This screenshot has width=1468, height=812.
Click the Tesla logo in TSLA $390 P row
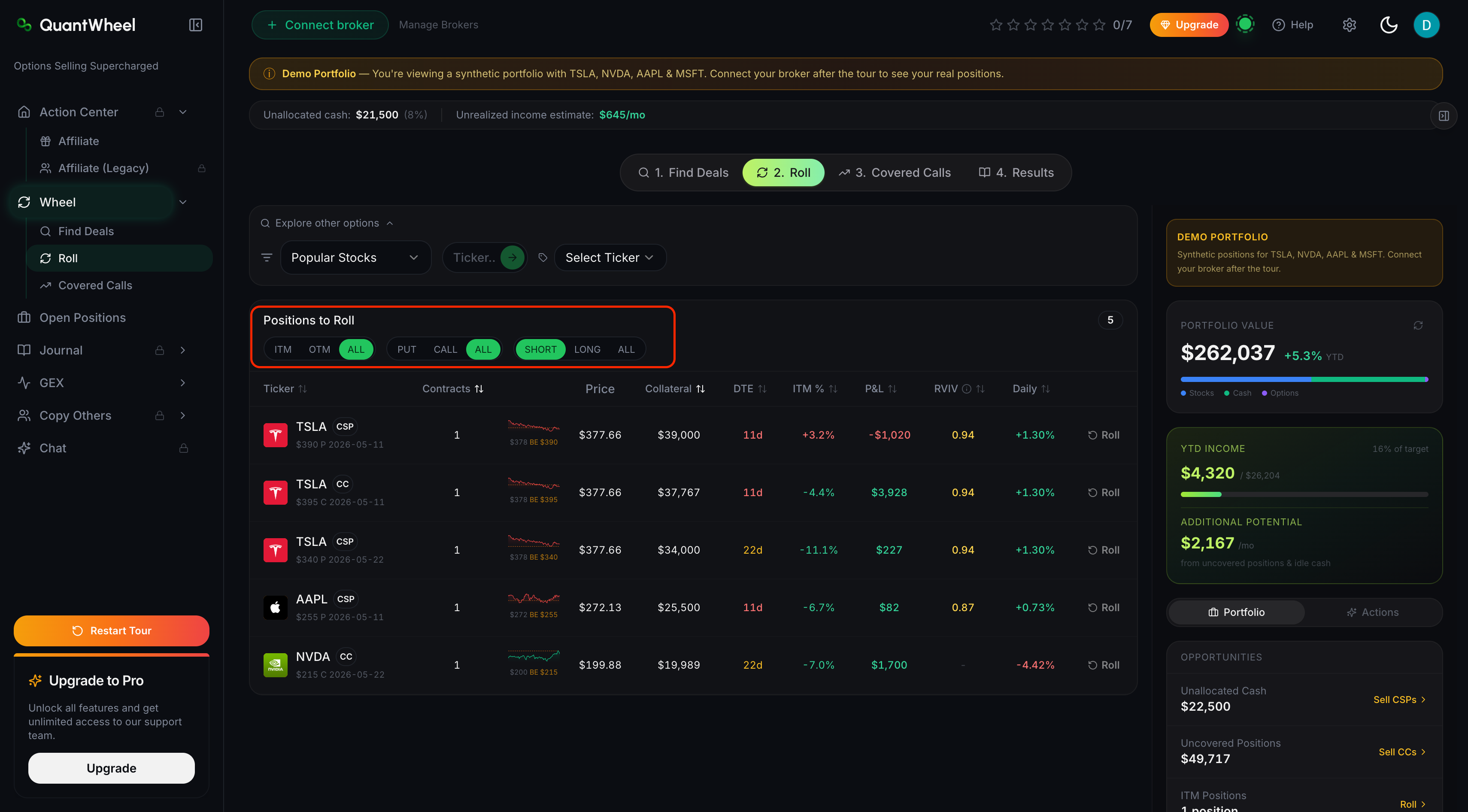[275, 435]
